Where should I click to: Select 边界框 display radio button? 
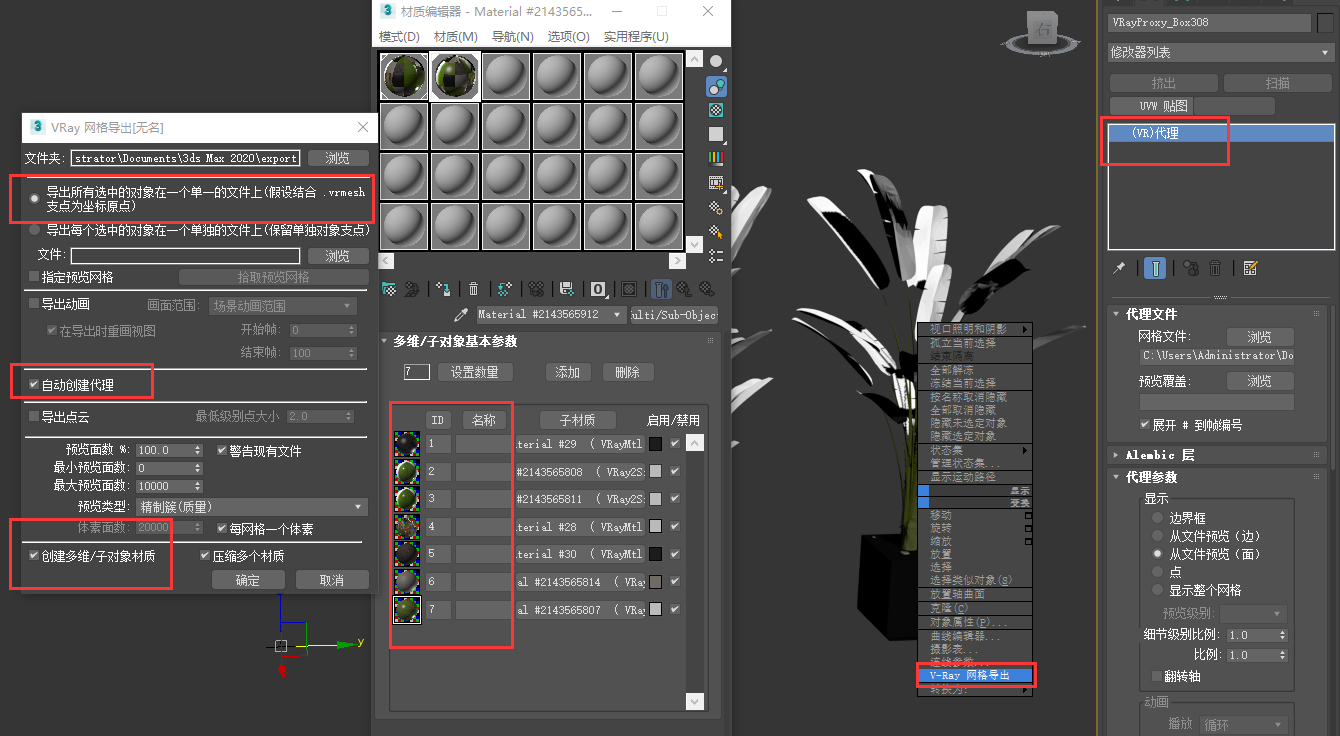[1159, 518]
